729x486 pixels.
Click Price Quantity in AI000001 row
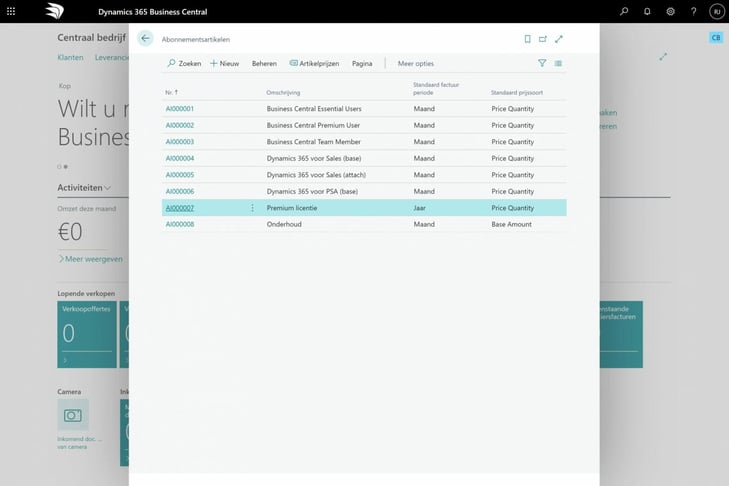click(512, 109)
